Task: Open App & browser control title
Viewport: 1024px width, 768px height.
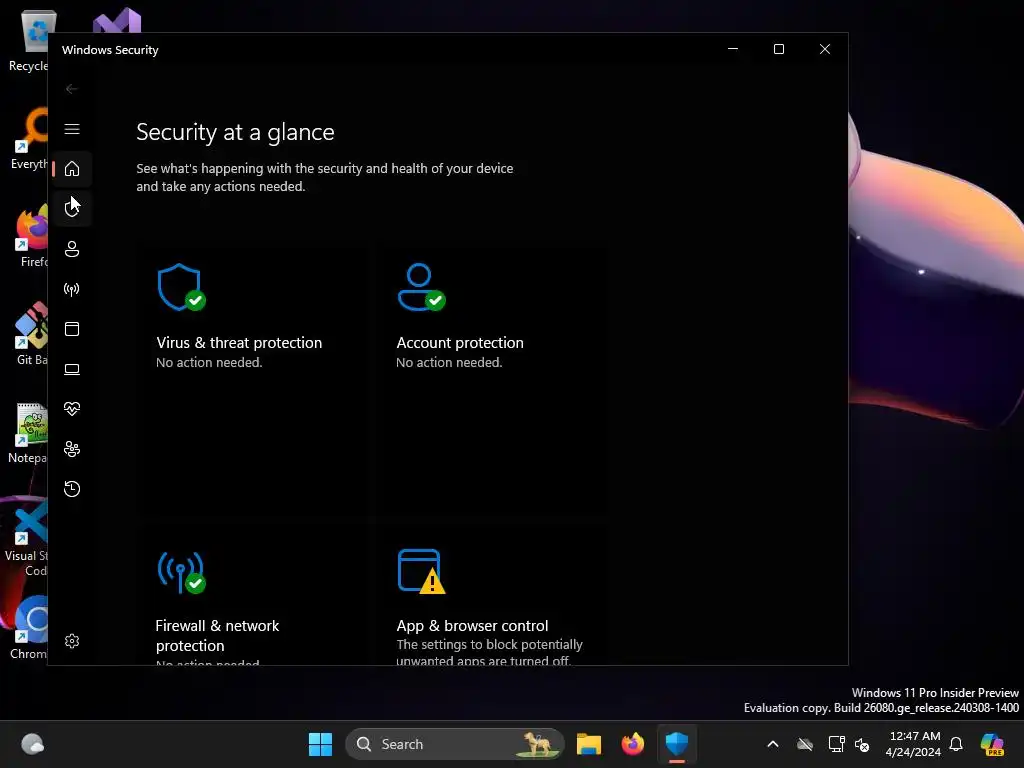Action: pos(472,626)
